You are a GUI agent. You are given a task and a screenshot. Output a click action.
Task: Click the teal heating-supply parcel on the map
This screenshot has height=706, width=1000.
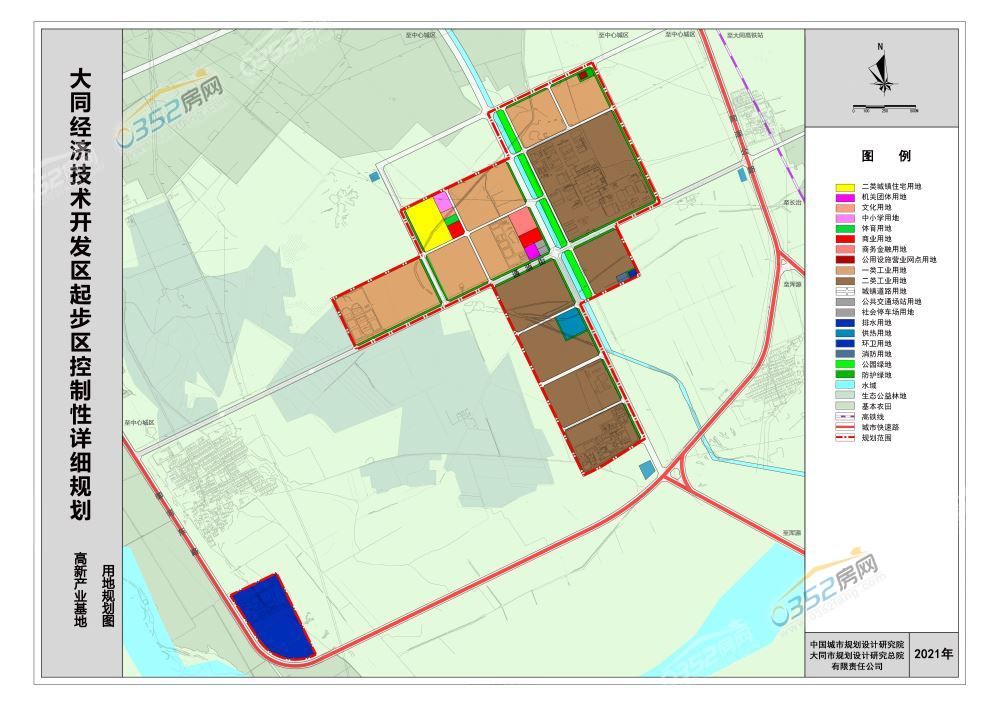[570, 324]
